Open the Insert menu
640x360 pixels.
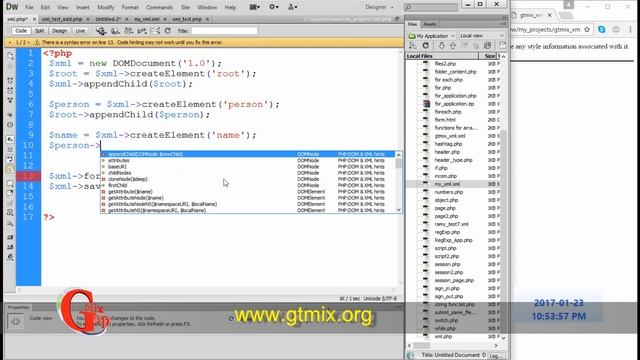click(x=83, y=7)
